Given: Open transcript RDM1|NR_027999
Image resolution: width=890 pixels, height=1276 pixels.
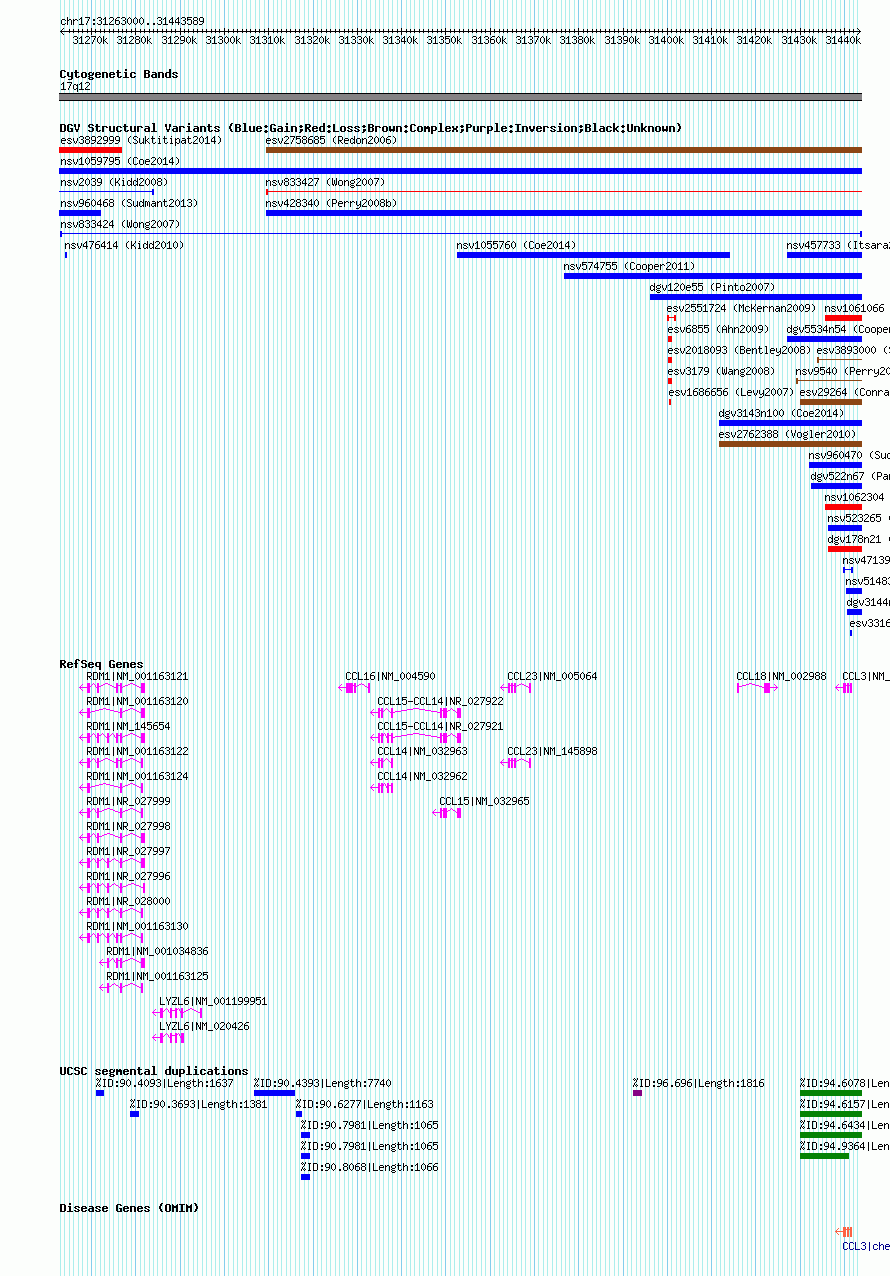Looking at the screenshot, I should [128, 801].
